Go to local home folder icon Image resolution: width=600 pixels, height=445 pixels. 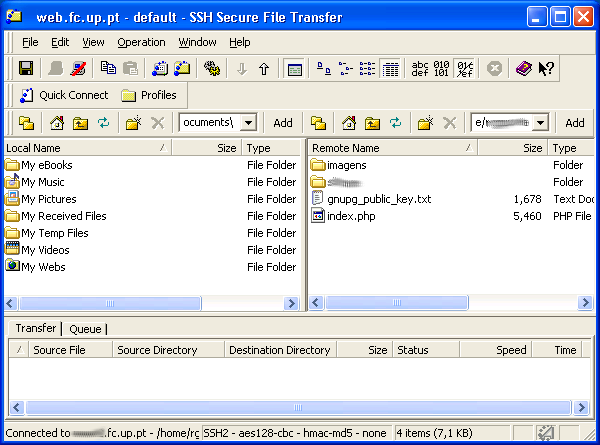click(x=57, y=123)
